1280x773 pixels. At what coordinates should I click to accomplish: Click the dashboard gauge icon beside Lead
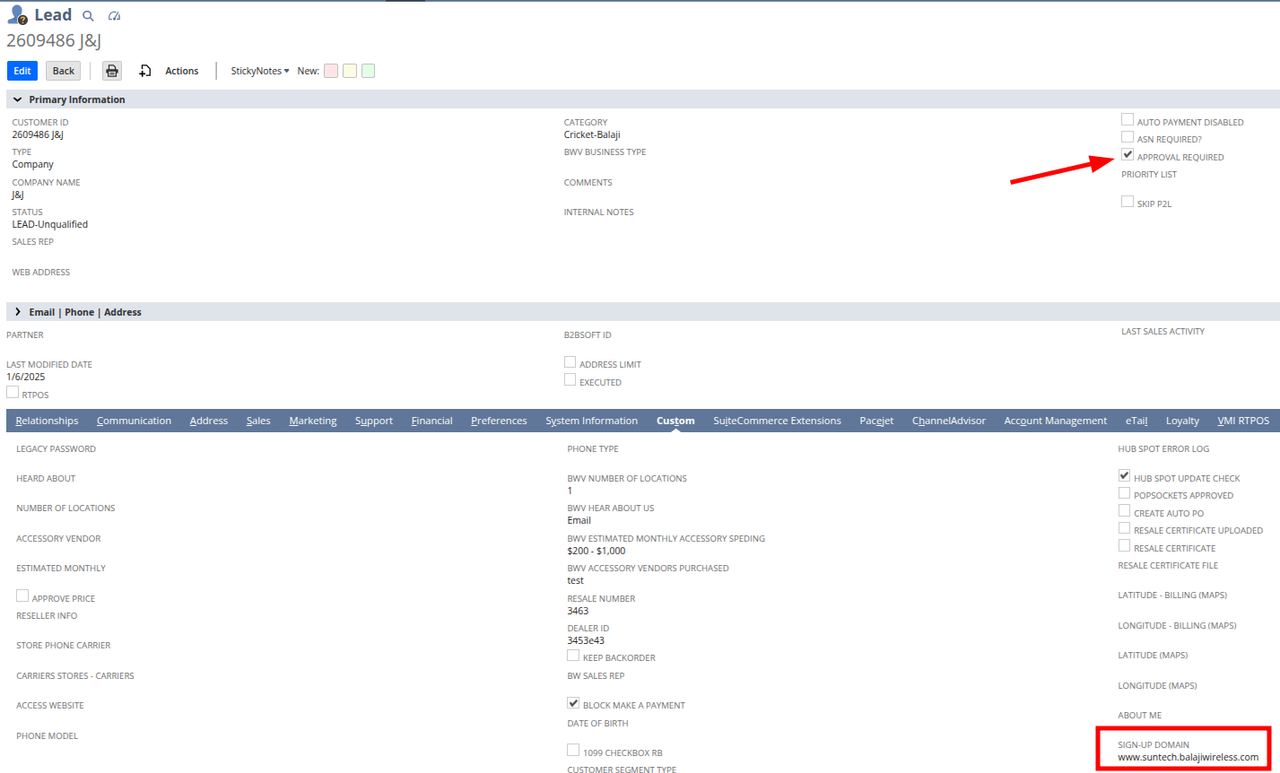click(114, 16)
